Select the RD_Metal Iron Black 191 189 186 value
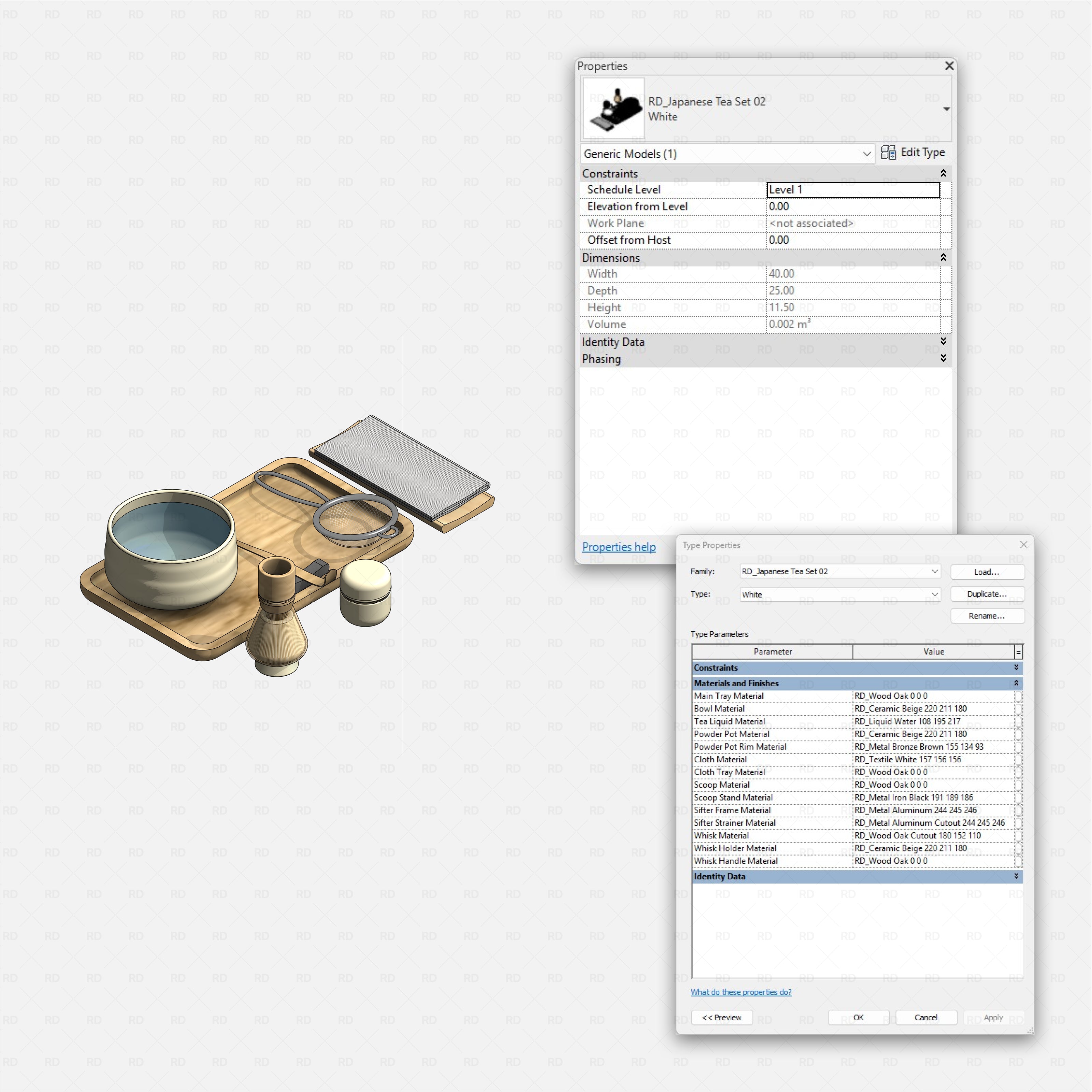Screen dimensions: 1092x1092 pos(934,798)
